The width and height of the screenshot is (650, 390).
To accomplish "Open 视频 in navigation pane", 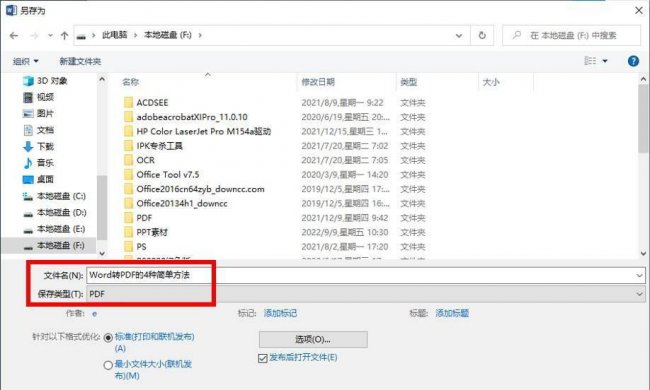I will click(39, 97).
